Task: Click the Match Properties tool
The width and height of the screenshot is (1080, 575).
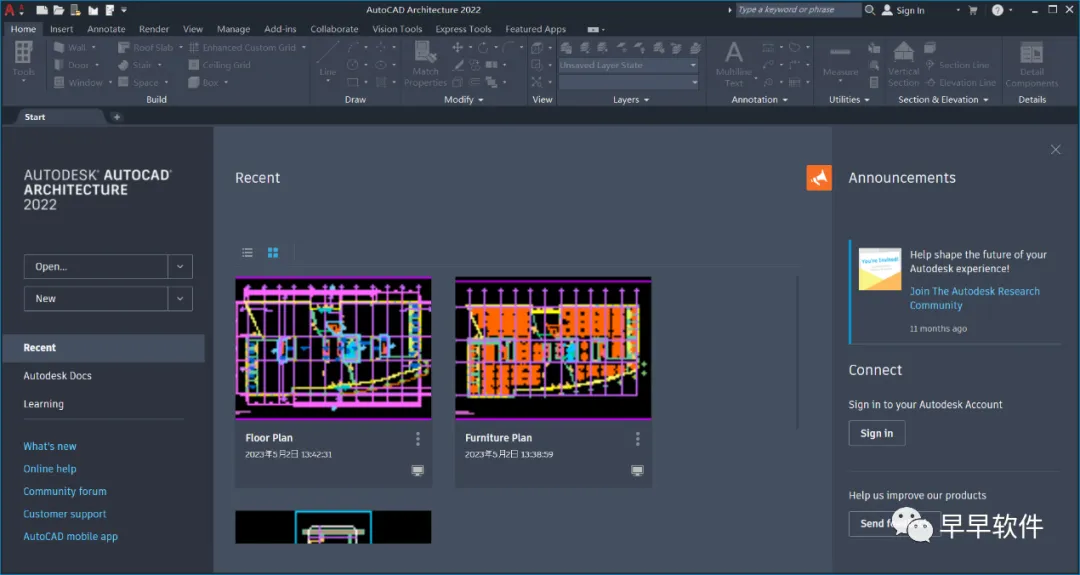Action: [425, 63]
